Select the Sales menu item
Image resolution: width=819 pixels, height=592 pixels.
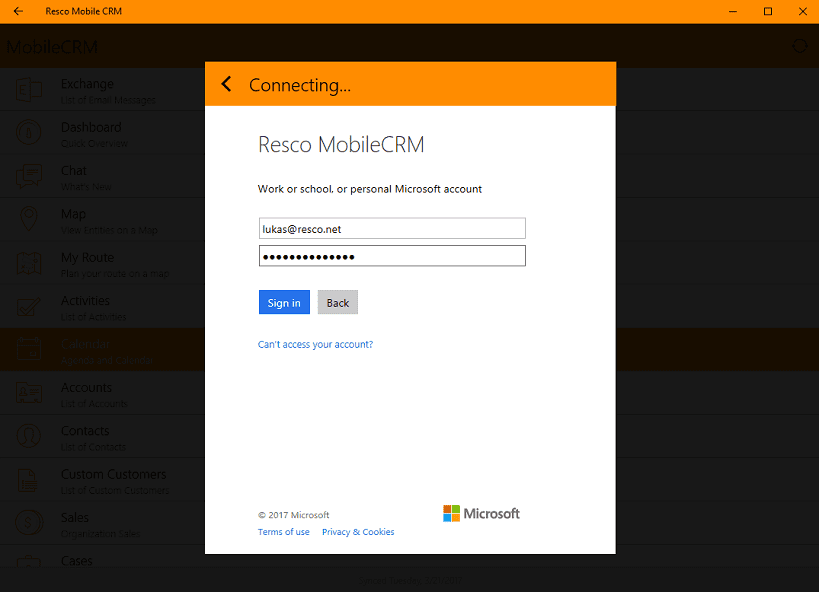(102, 523)
